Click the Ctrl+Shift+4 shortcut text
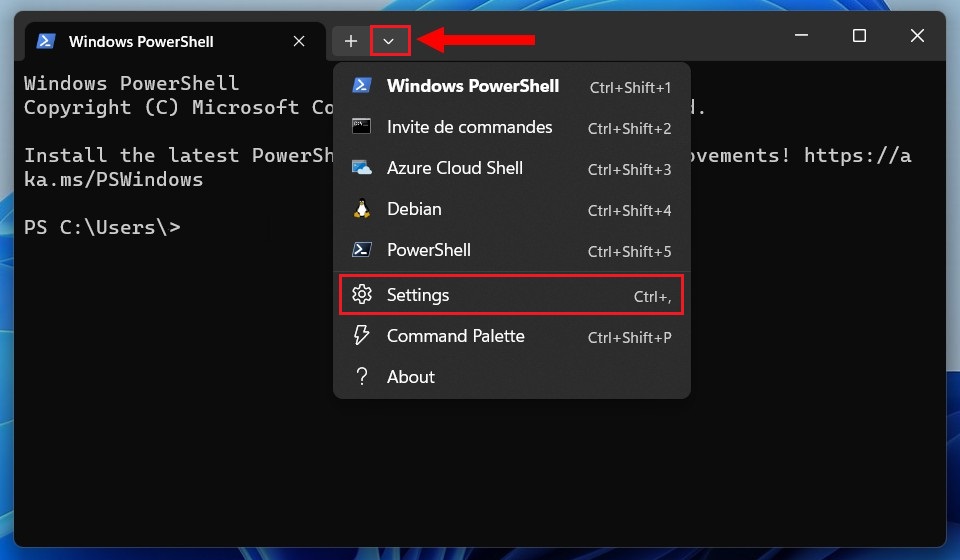 point(629,211)
